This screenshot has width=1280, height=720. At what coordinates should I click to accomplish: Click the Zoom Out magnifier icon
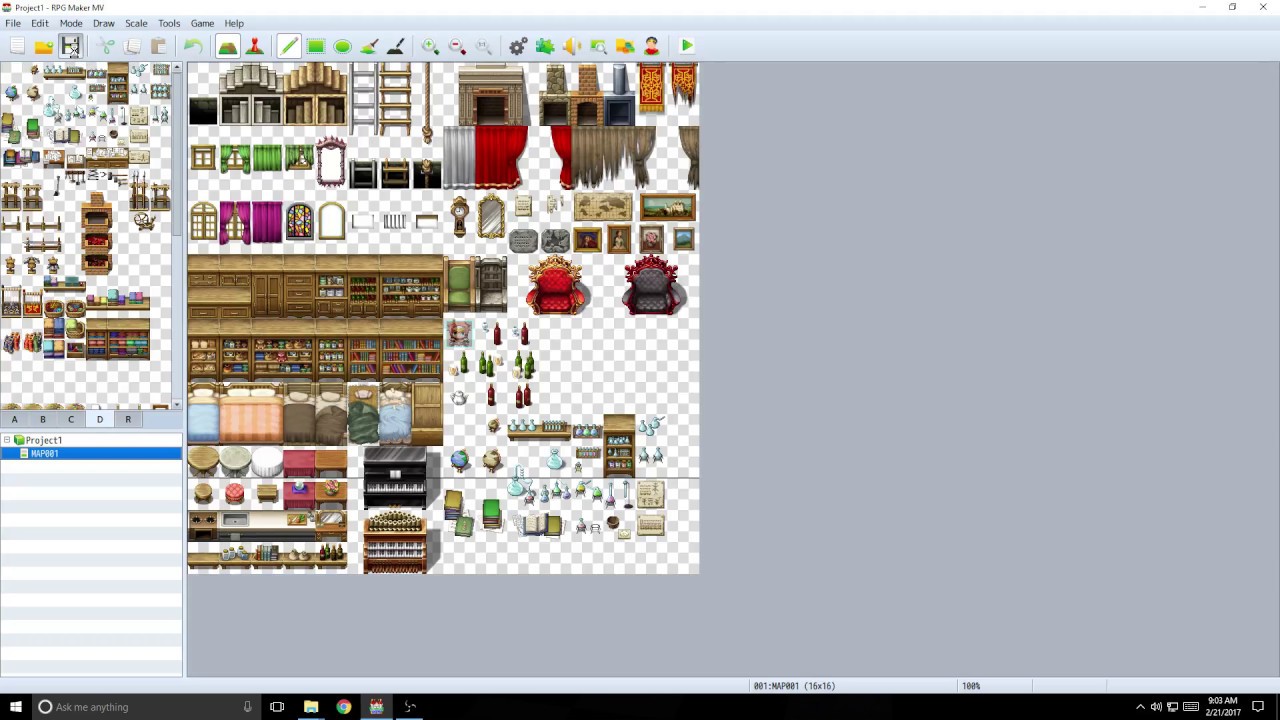pos(457,46)
